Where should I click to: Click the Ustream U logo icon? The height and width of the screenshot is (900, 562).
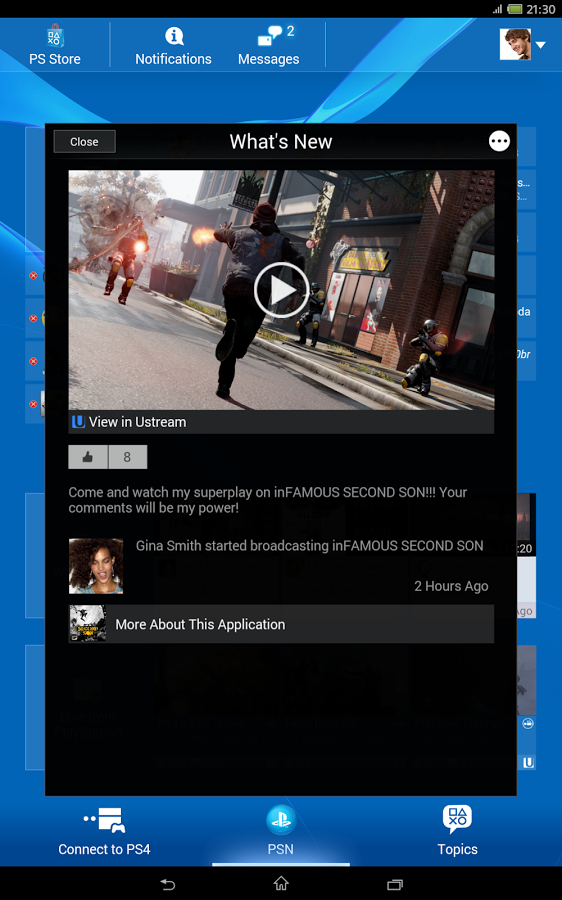[78, 422]
